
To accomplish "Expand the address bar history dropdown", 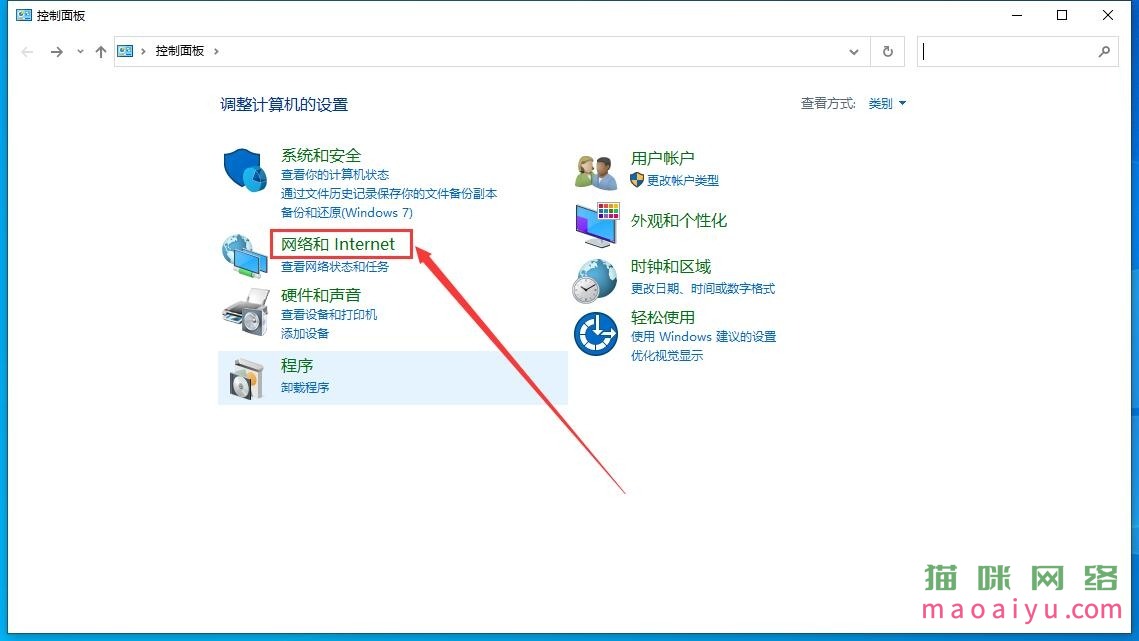I will click(x=853, y=51).
